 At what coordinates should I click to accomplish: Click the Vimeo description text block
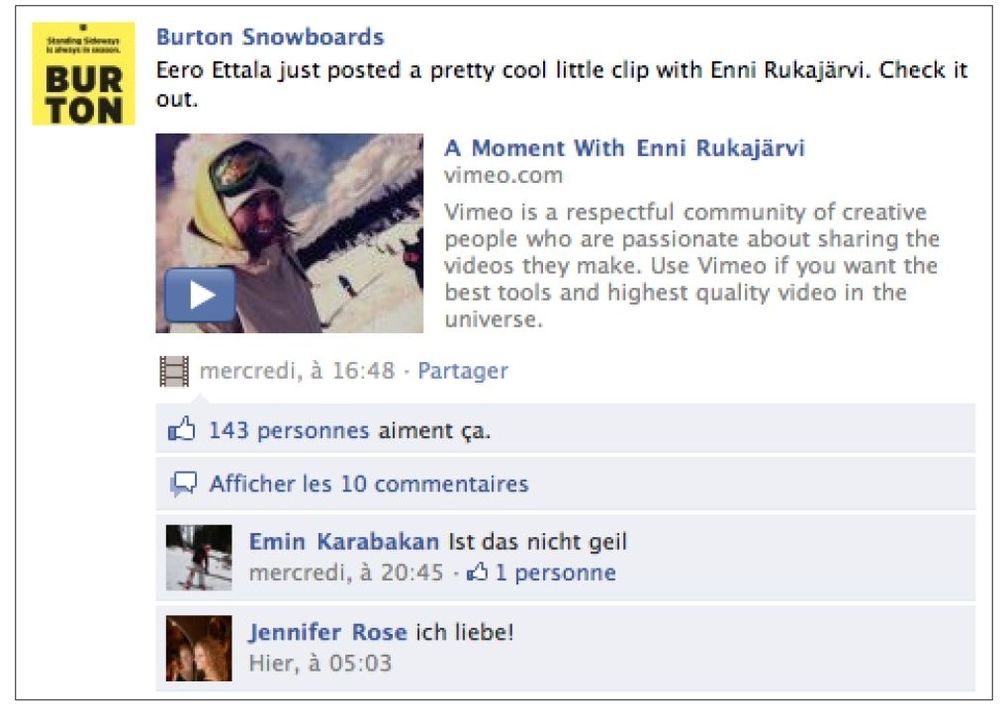point(692,265)
